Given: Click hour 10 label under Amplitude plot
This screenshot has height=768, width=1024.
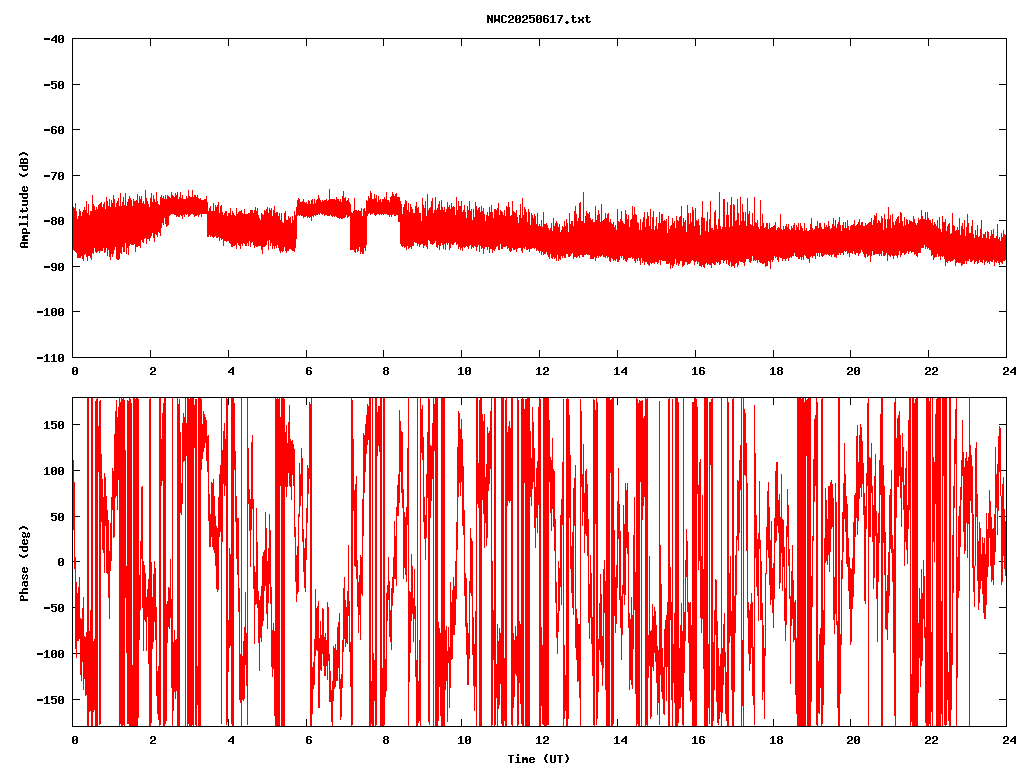Looking at the screenshot, I should (x=464, y=371).
